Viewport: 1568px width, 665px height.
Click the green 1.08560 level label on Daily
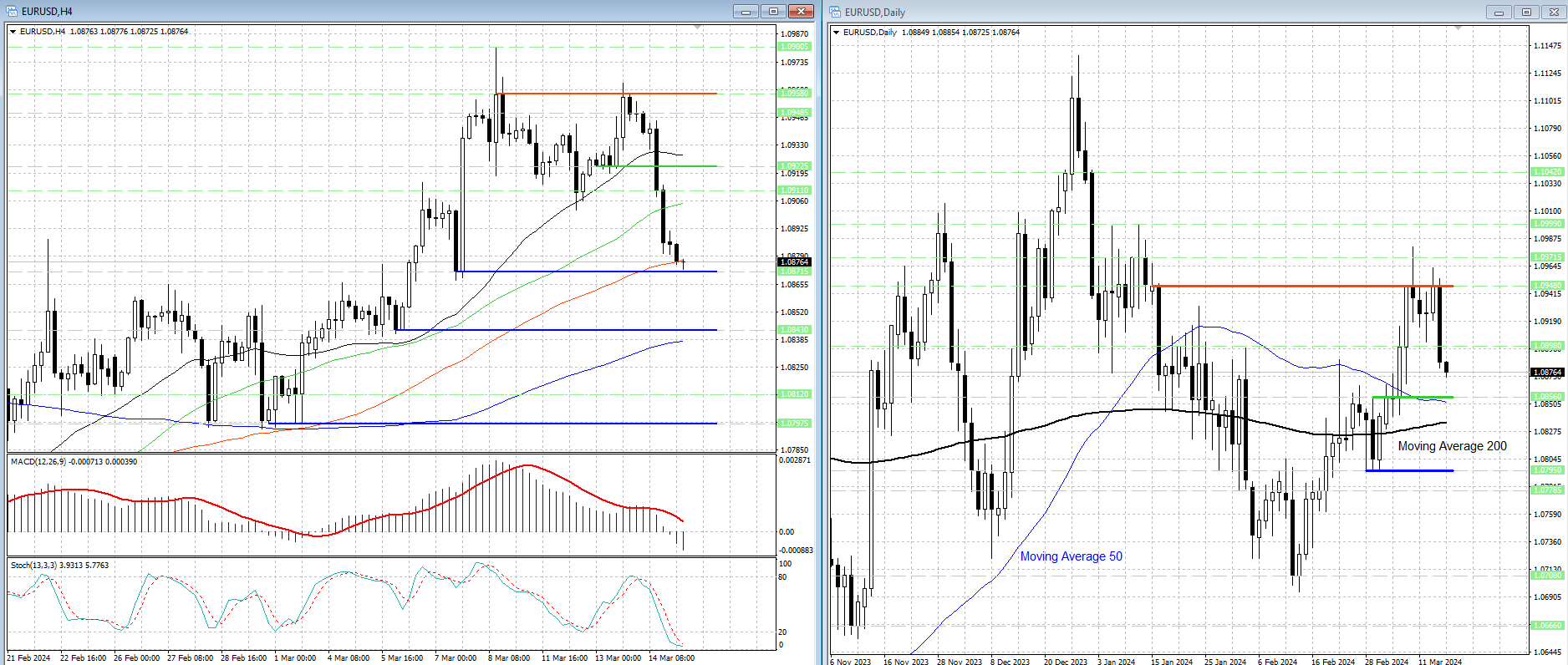tap(1547, 398)
